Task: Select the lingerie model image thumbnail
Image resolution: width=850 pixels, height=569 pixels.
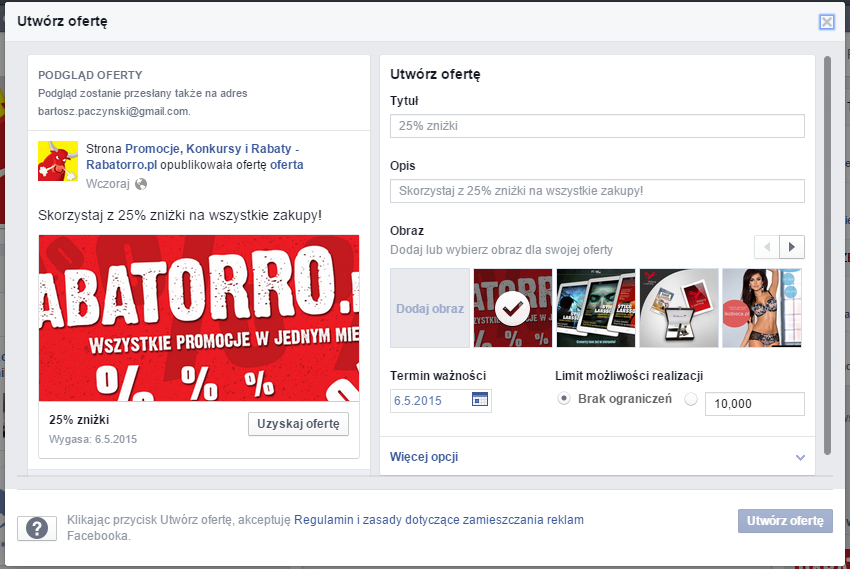Action: (x=762, y=308)
